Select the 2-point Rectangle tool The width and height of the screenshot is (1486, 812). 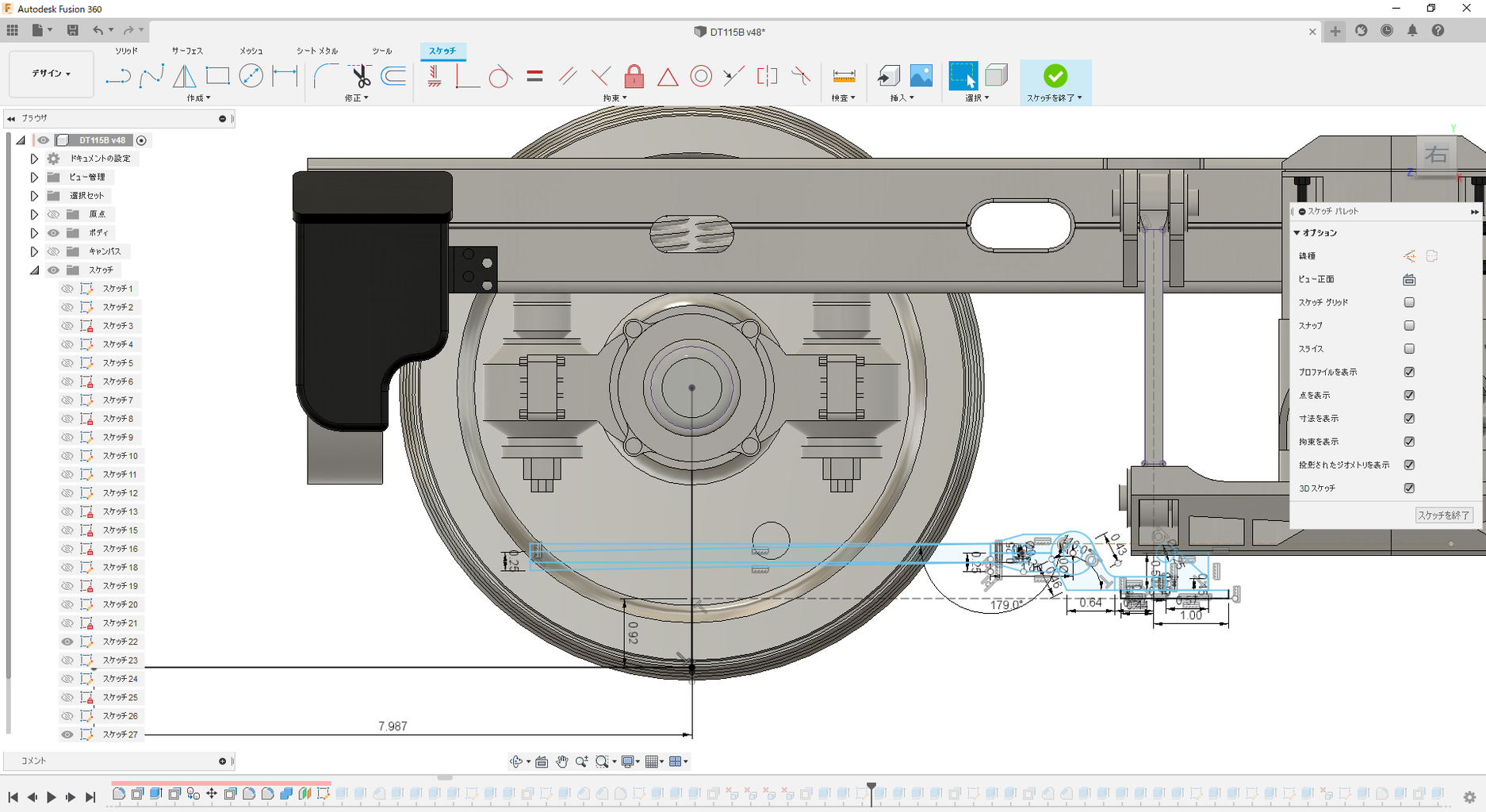217,76
